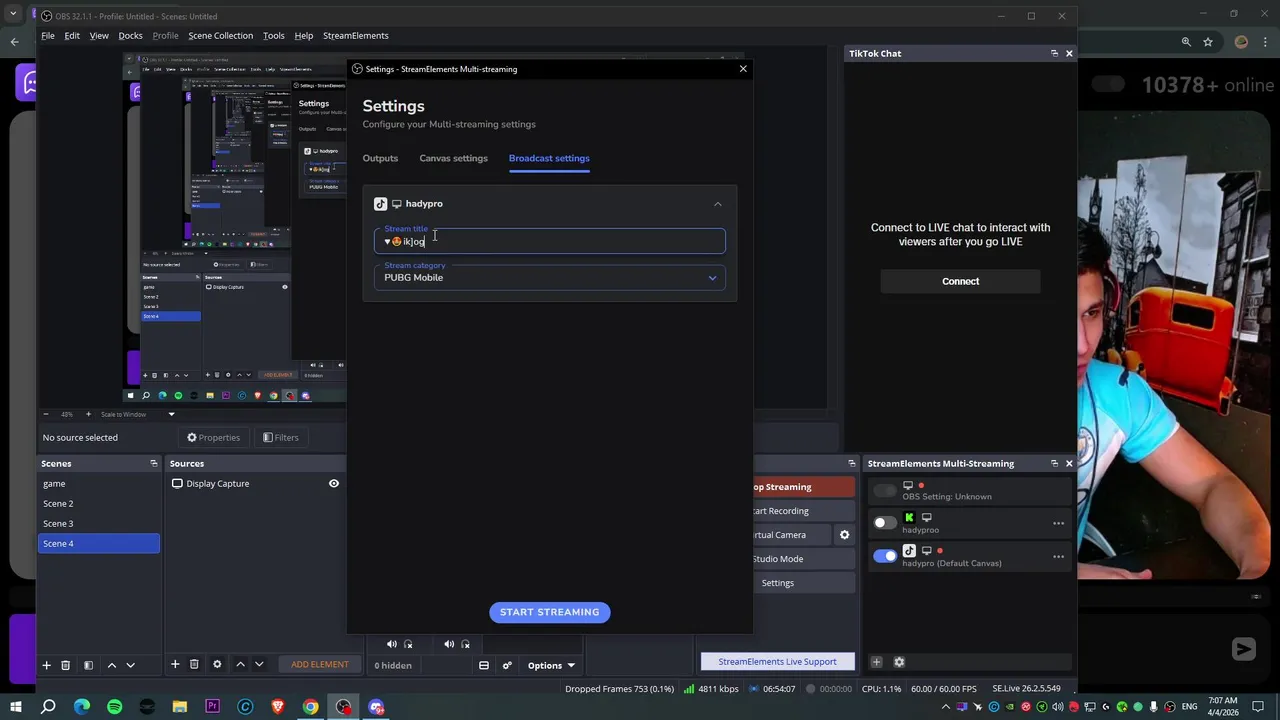Click Connect in TikTok Chat

point(960,281)
